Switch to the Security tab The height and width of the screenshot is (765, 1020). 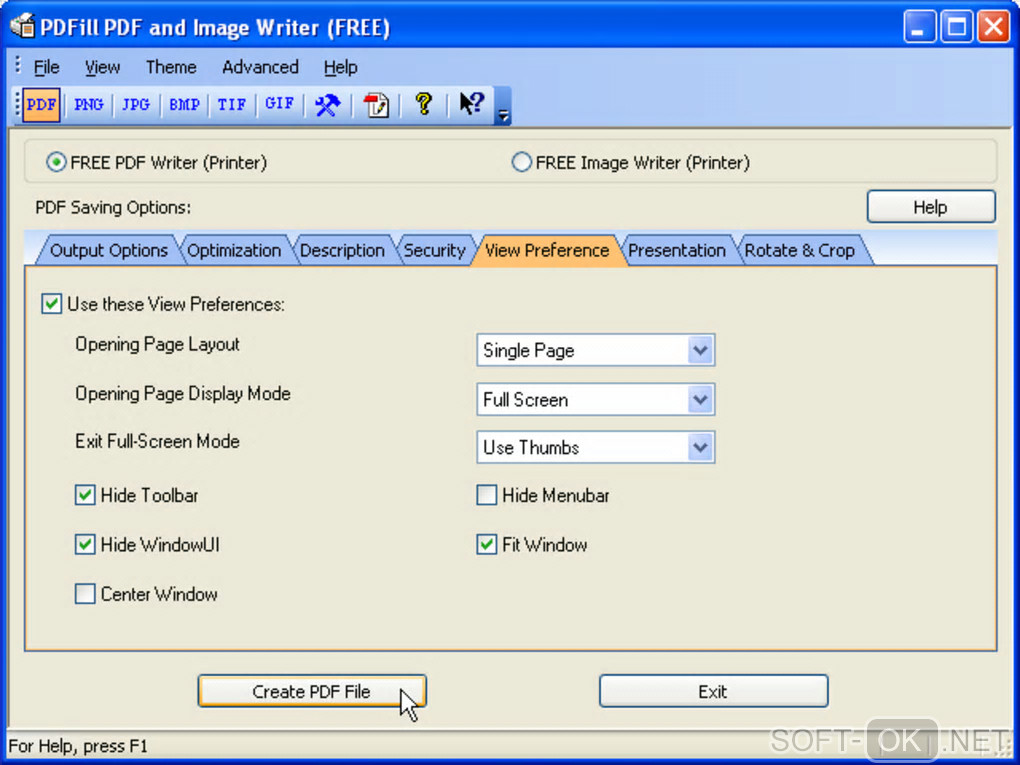tap(435, 250)
